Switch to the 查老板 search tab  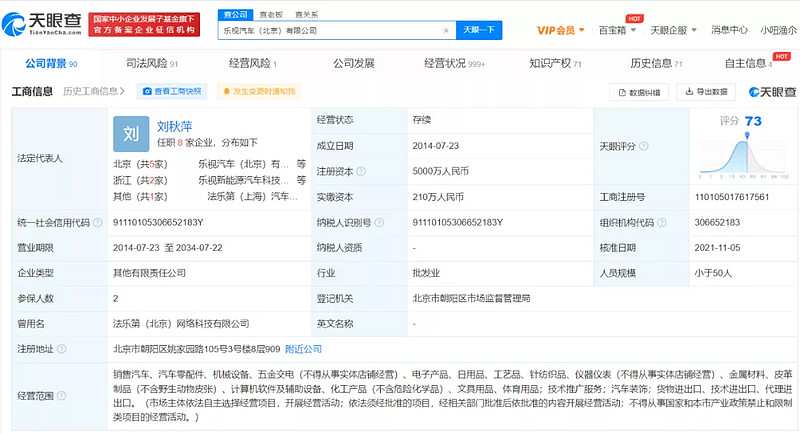coord(271,15)
